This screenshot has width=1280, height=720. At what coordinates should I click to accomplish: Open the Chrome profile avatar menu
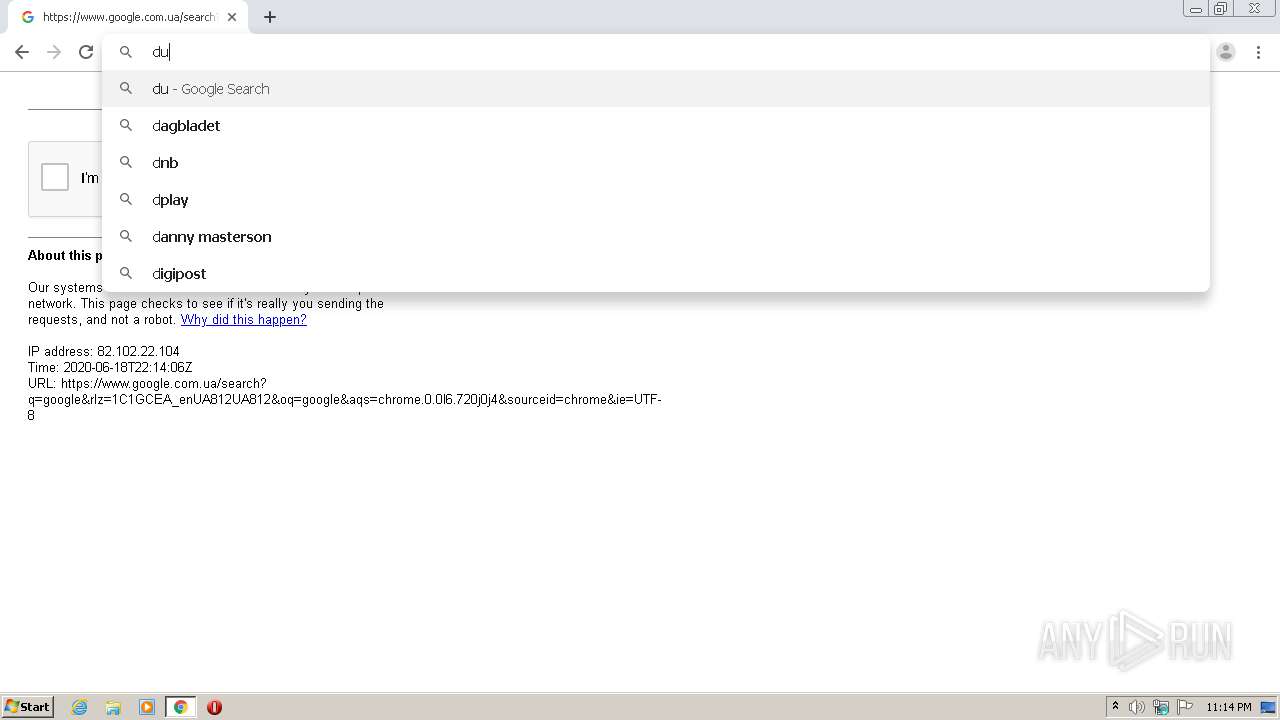point(1226,52)
